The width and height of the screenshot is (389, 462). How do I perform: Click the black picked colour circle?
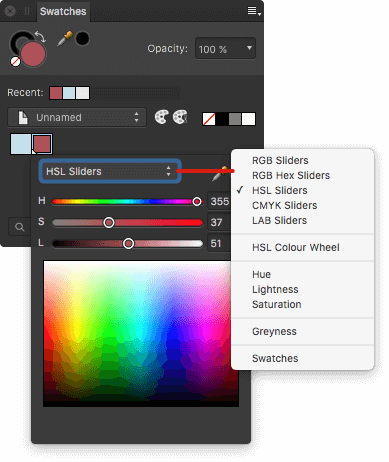click(x=82, y=39)
